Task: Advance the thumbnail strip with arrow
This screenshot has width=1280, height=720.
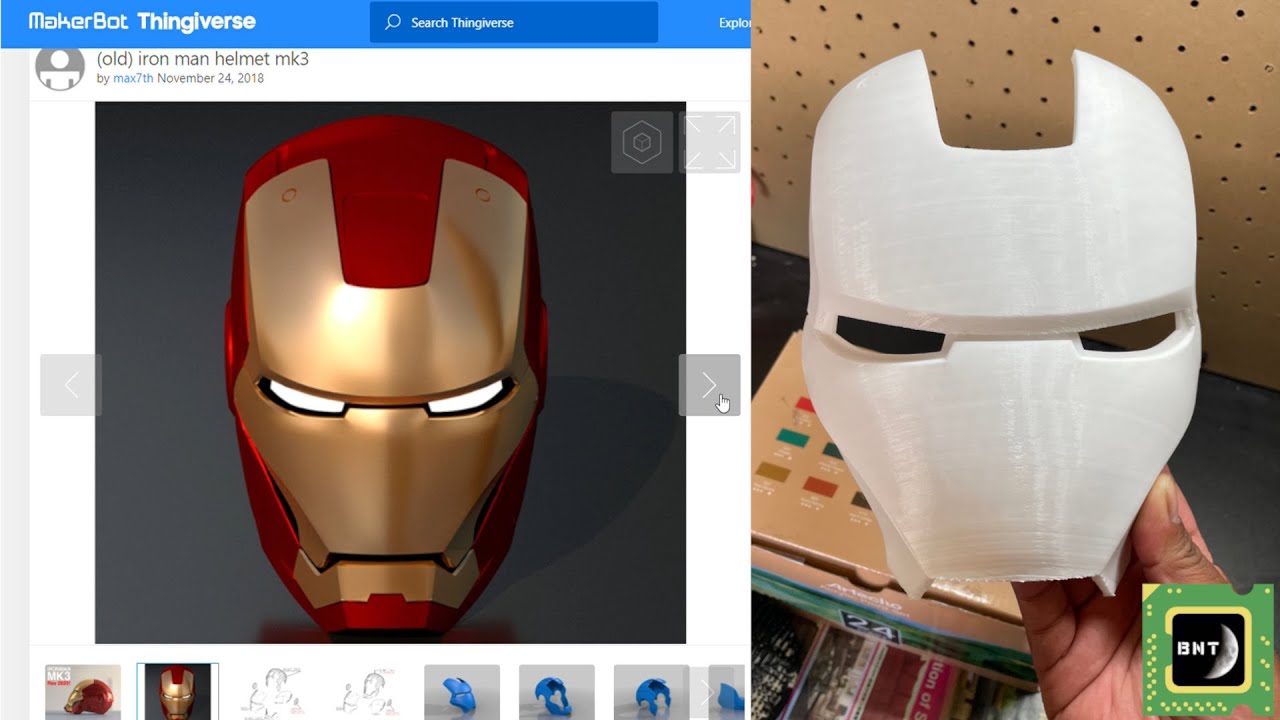Action: (706, 692)
